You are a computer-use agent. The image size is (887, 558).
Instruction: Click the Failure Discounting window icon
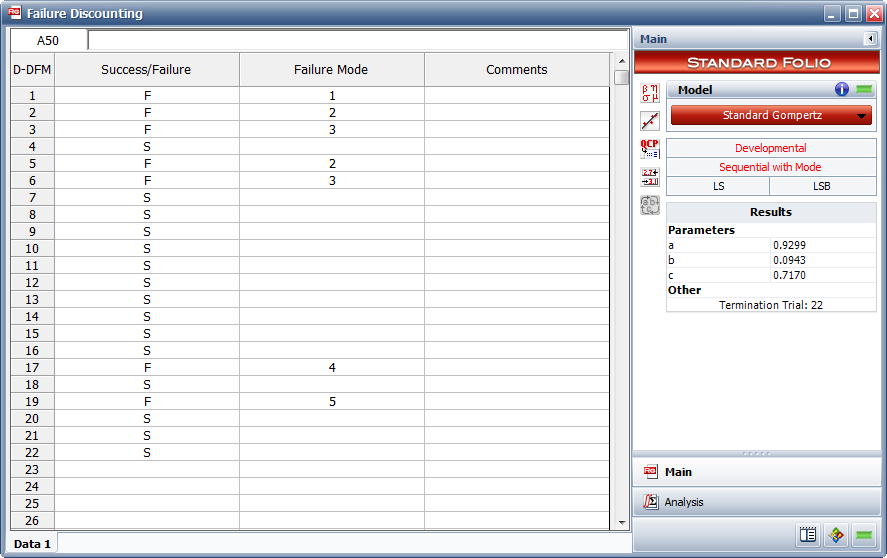pos(15,12)
